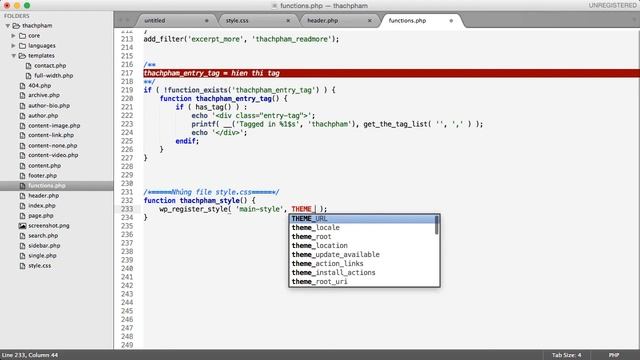The image size is (640, 360).
Task: Click the highlighted thachpham_entry_tag comment line
Action: pos(391,73)
